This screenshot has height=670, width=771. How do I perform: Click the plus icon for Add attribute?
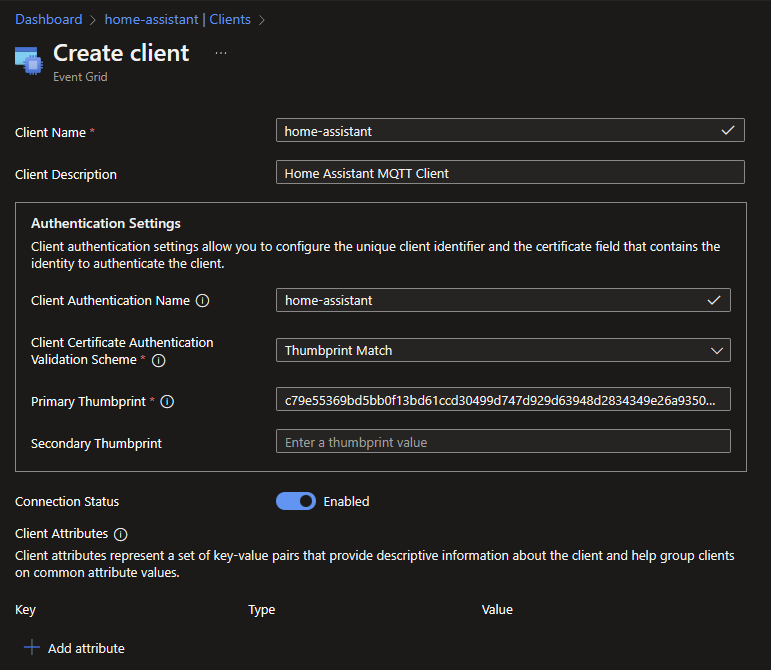coord(31,647)
